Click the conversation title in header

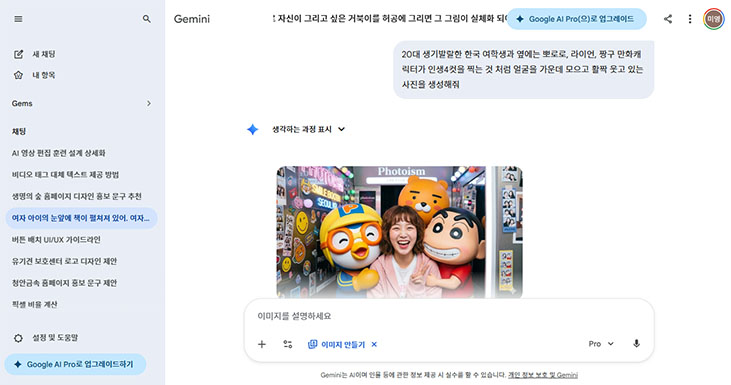coord(390,19)
